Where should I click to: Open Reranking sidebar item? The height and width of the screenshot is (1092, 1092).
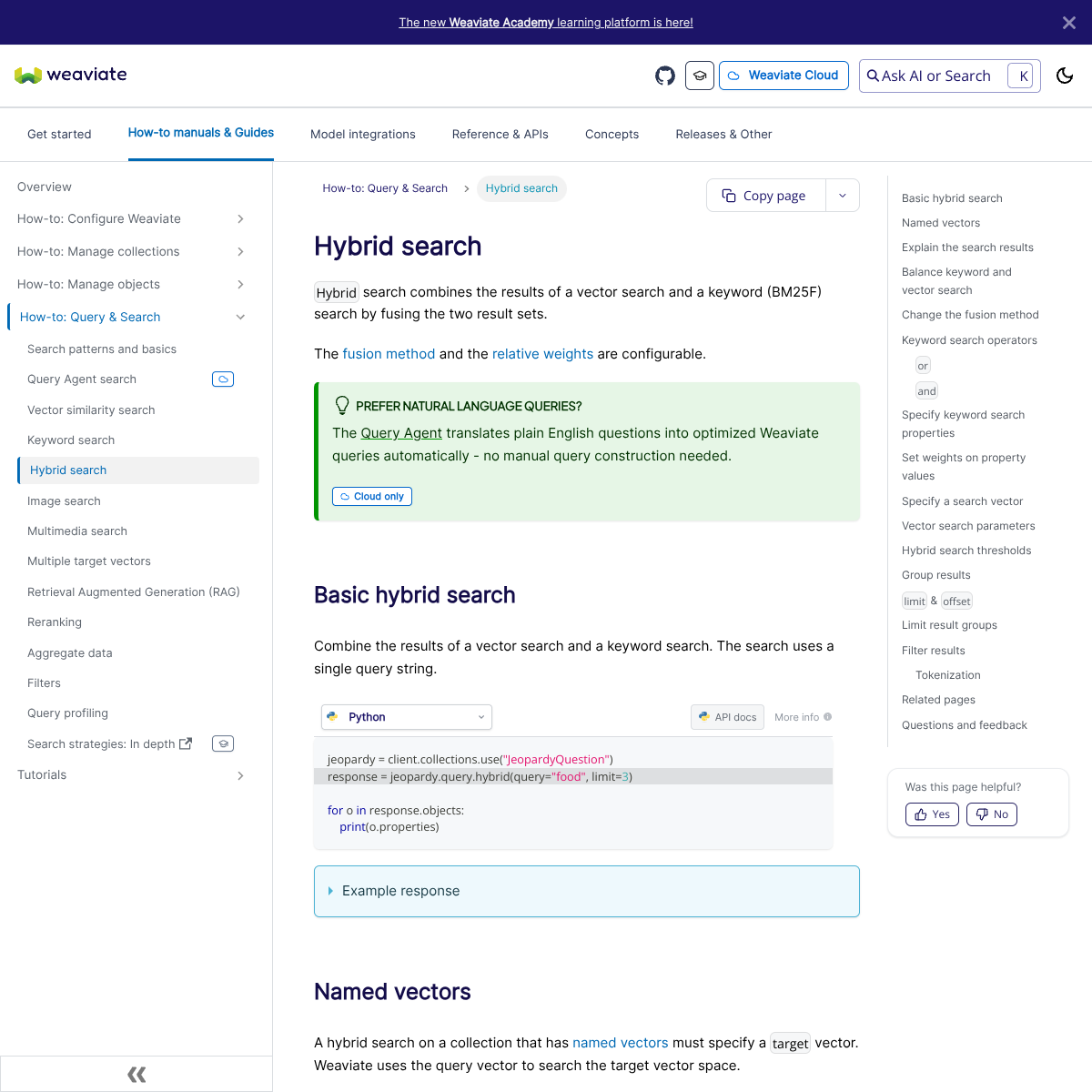[x=55, y=622]
